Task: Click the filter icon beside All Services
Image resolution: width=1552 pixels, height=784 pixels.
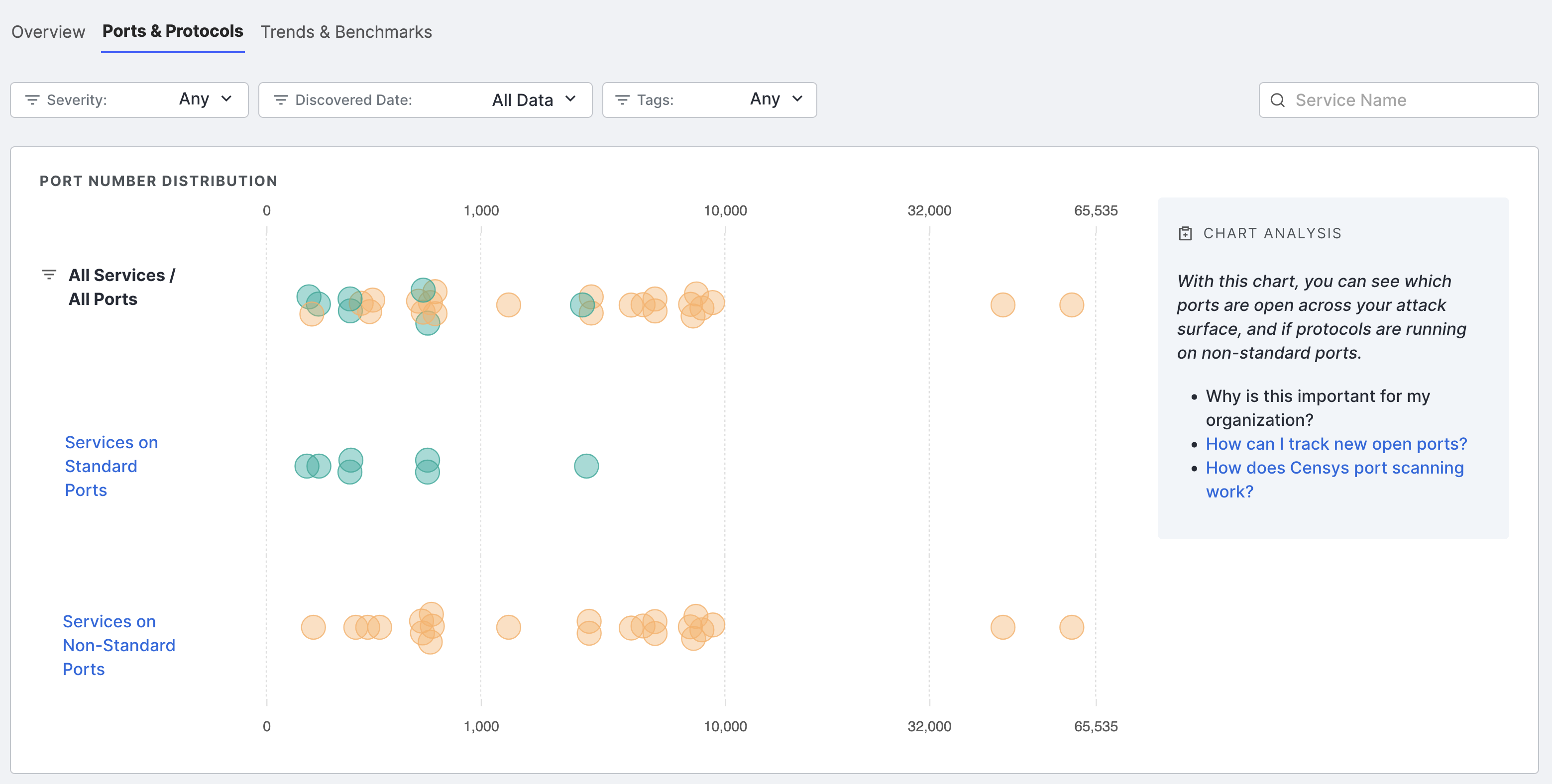Action: (49, 275)
